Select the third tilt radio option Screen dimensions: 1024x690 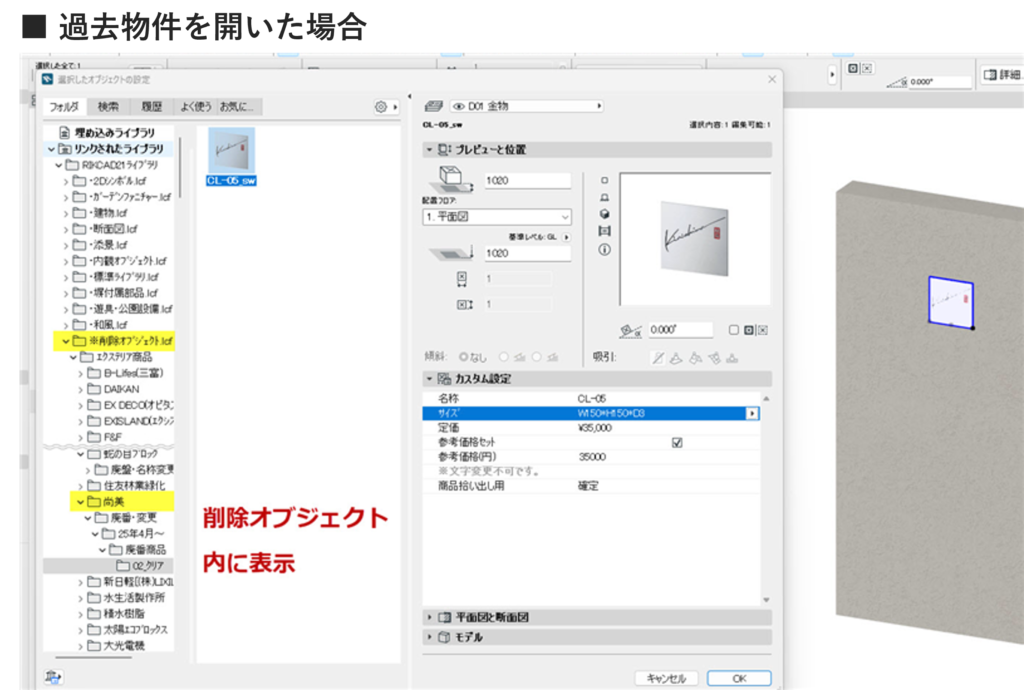point(536,357)
